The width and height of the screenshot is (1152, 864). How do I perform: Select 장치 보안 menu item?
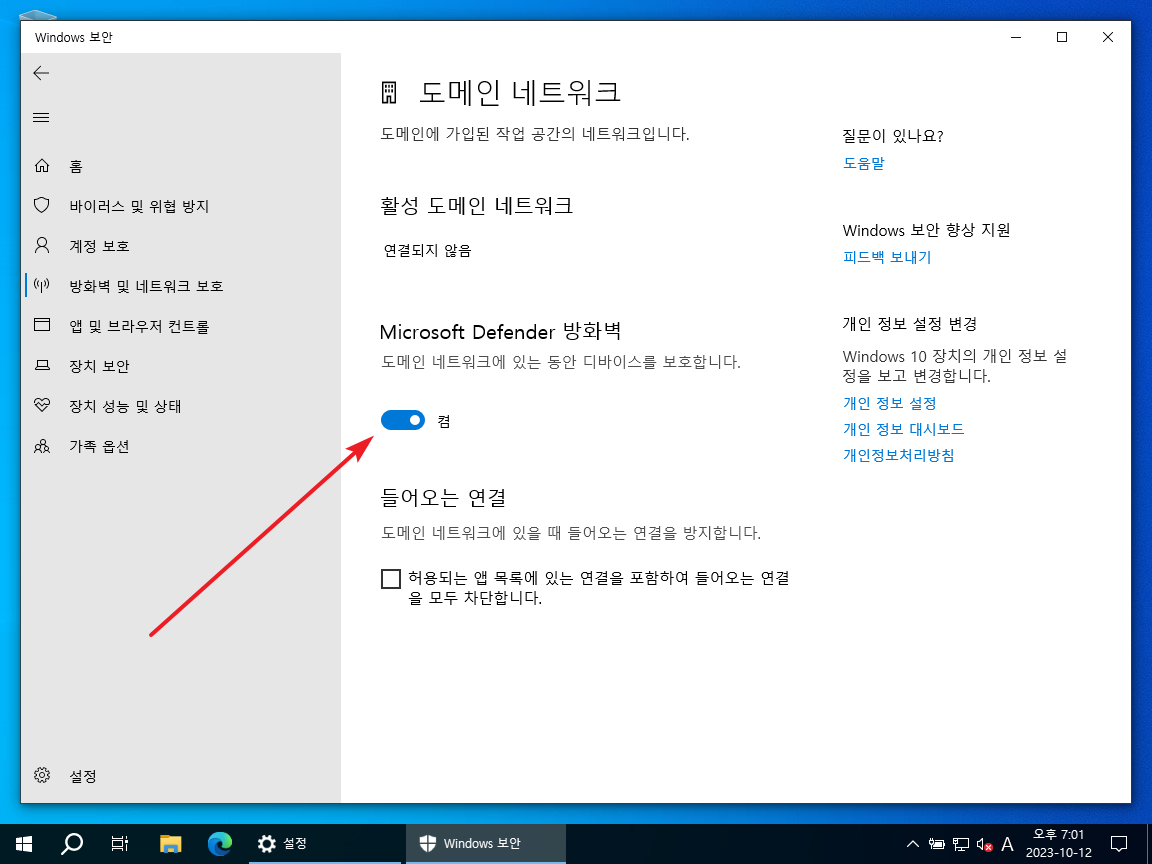tap(99, 366)
